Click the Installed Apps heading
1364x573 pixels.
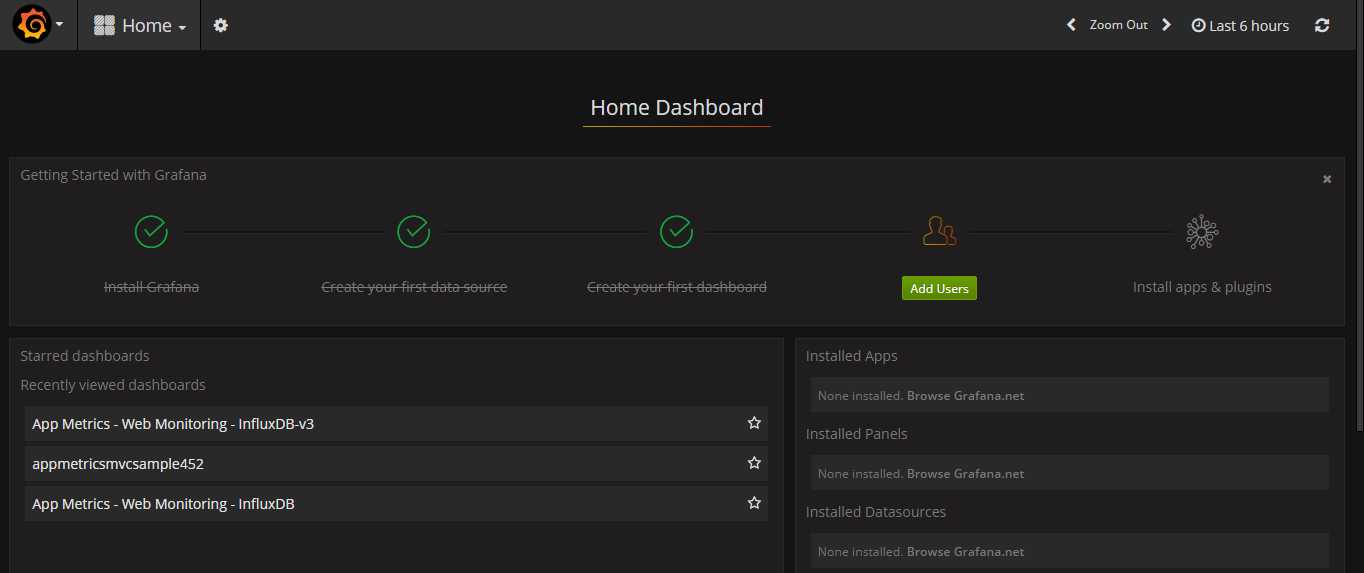852,356
